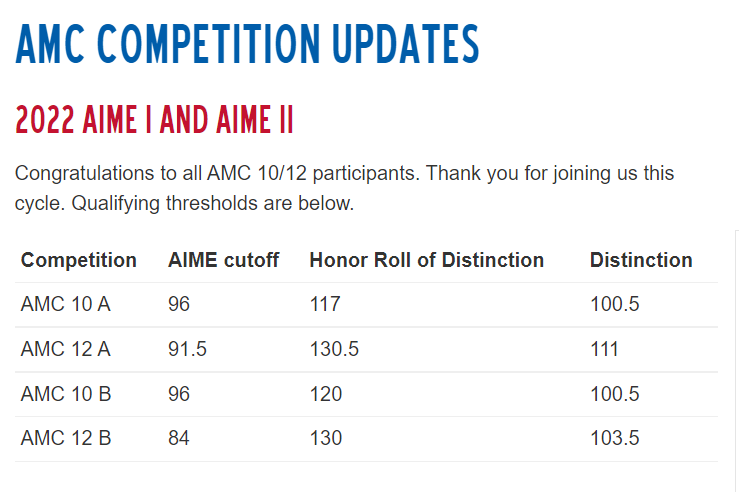Viewport: 739px width, 492px height.
Task: Click the 91.5 AIME cutoff value
Action: (x=188, y=349)
